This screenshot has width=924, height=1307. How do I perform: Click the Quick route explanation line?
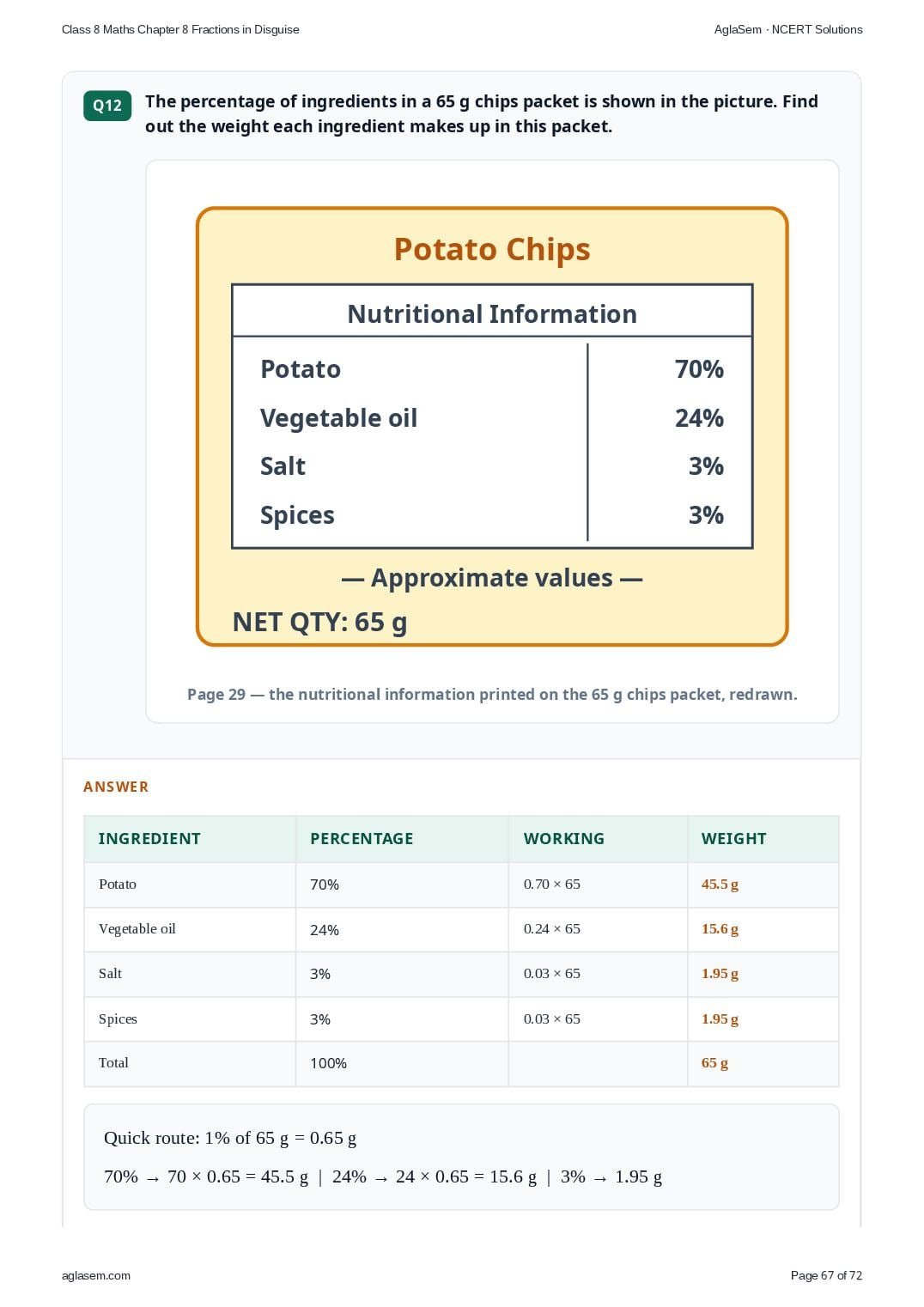[x=230, y=1138]
